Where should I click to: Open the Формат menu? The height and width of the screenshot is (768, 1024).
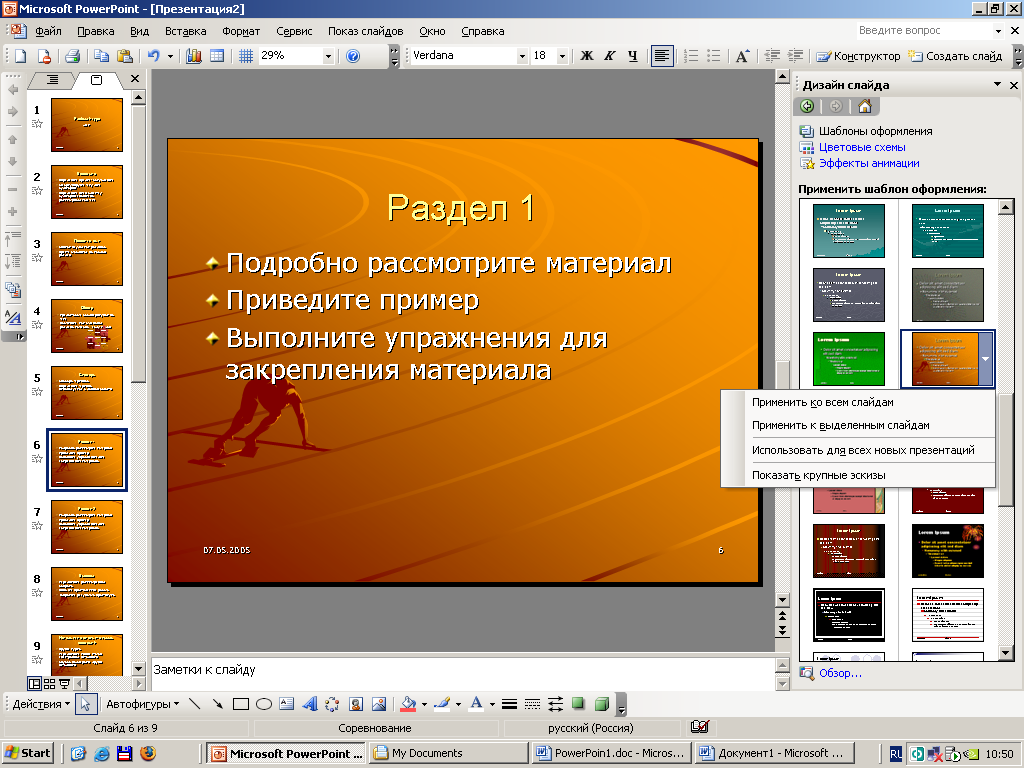click(x=241, y=31)
